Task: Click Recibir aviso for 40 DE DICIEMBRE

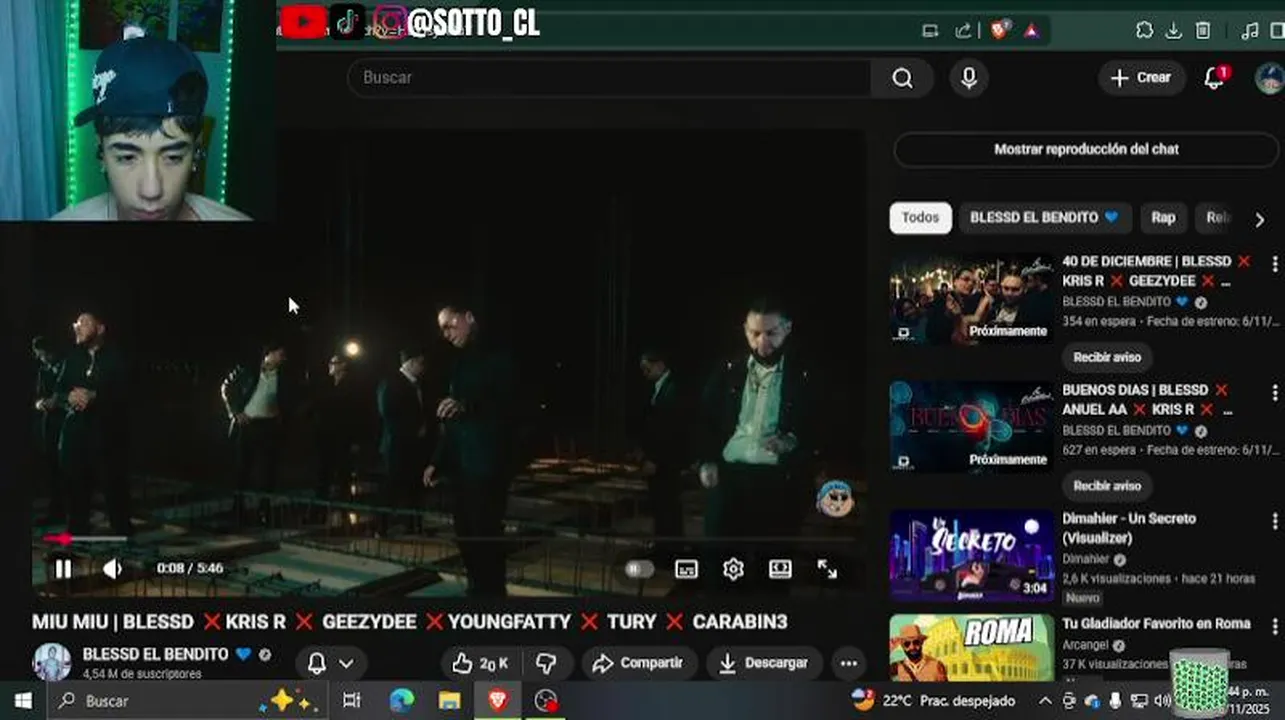Action: [1107, 357]
